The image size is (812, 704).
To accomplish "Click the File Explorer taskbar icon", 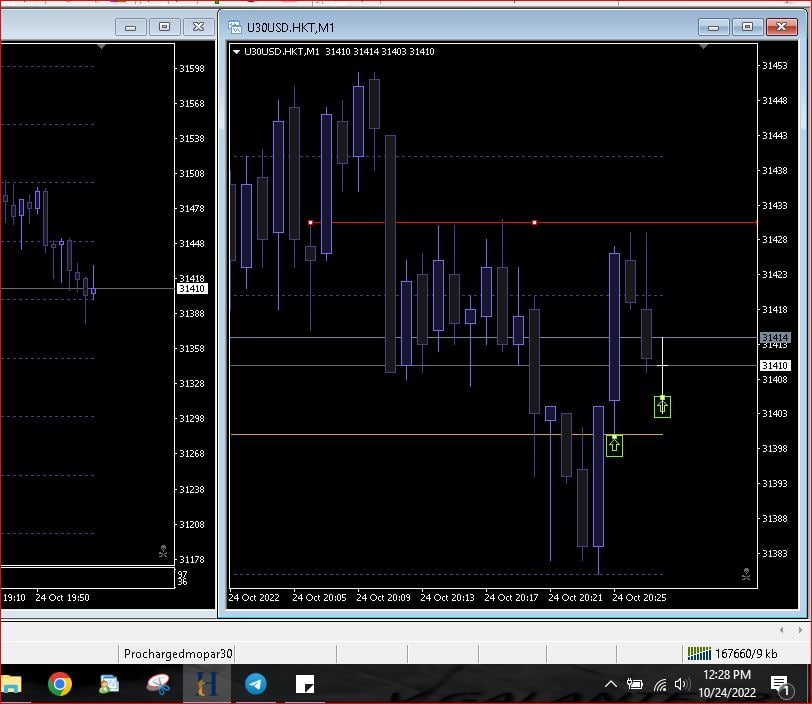I will pyautogui.click(x=10, y=684).
